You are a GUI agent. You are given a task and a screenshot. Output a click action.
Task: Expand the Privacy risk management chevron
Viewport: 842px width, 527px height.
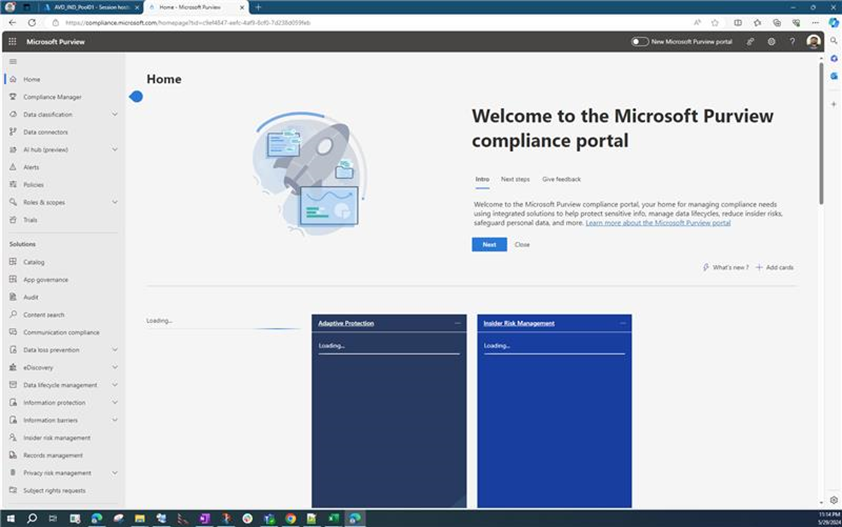(114, 473)
